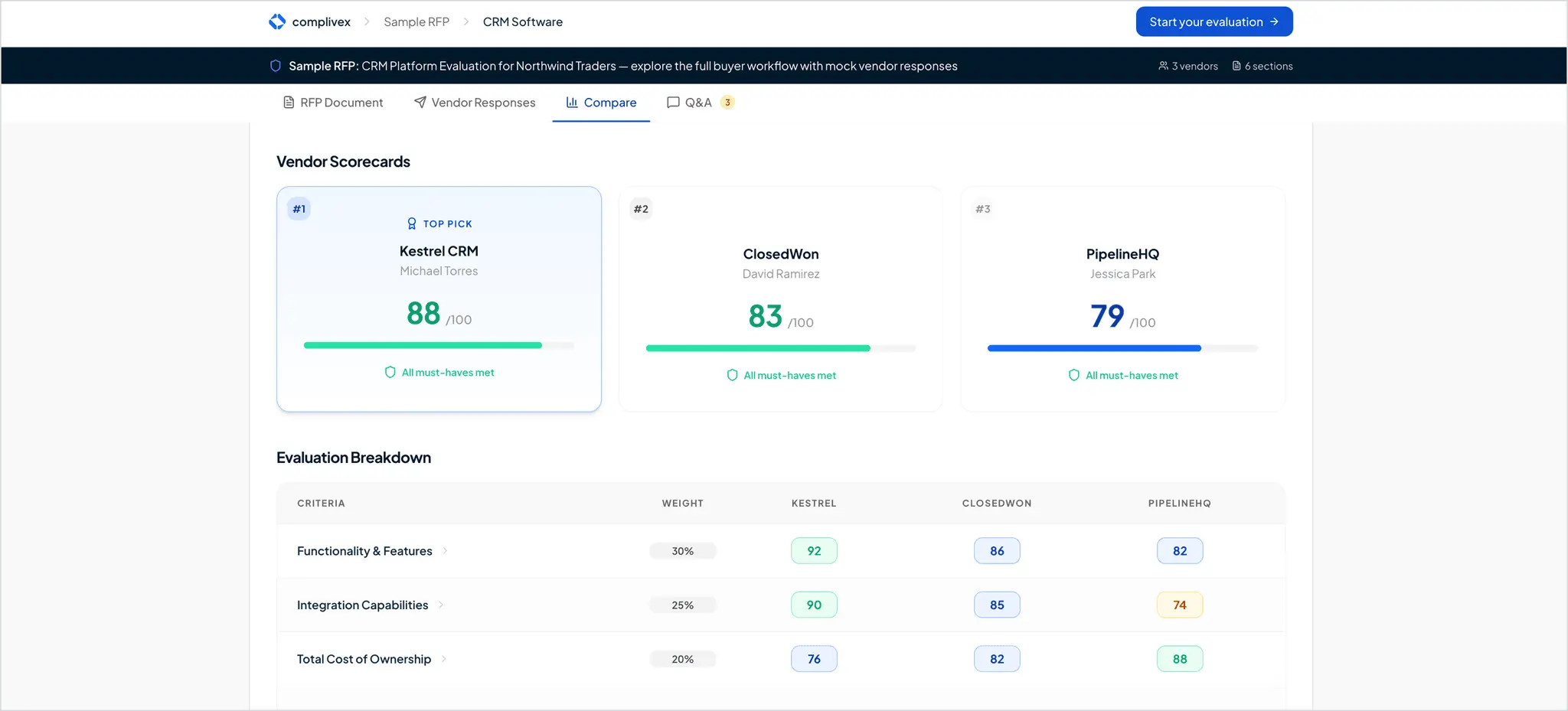Click the breadcrumb chevron after Sample RFP
The image size is (1568, 711).
[466, 22]
